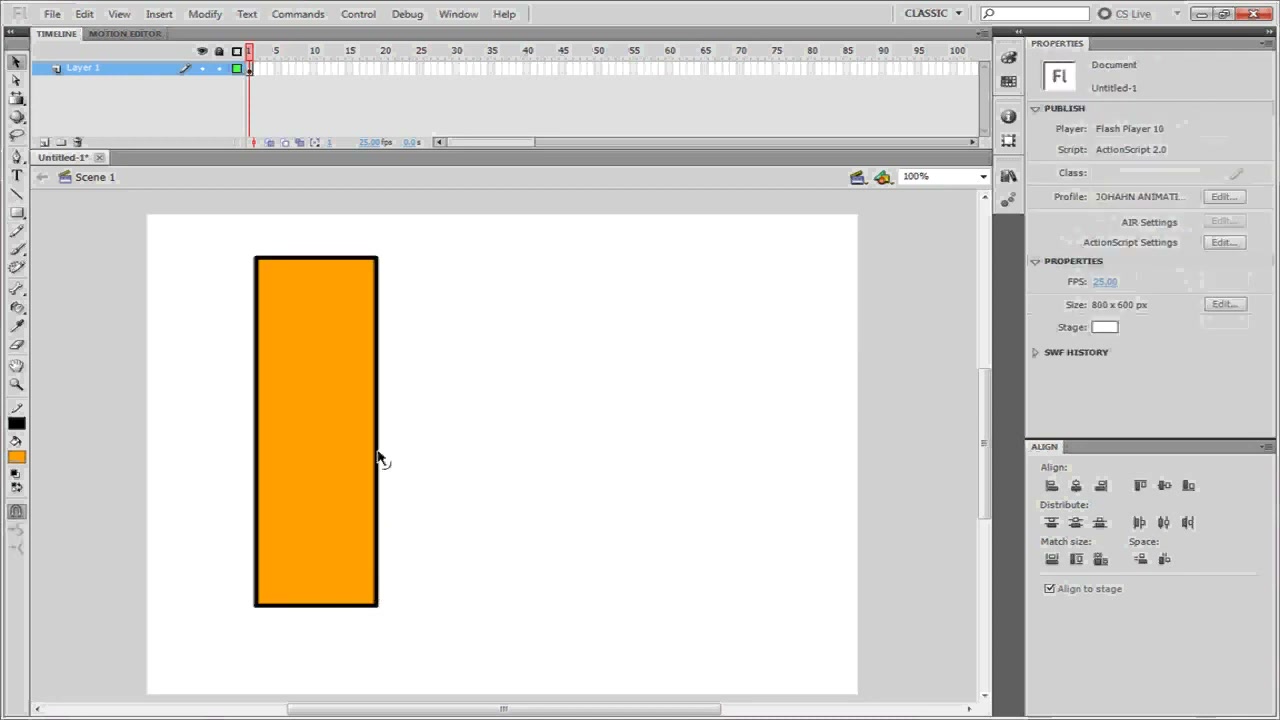Viewport: 1280px width, 720px height.
Task: Click Match width and height icon
Action: click(x=1101, y=559)
